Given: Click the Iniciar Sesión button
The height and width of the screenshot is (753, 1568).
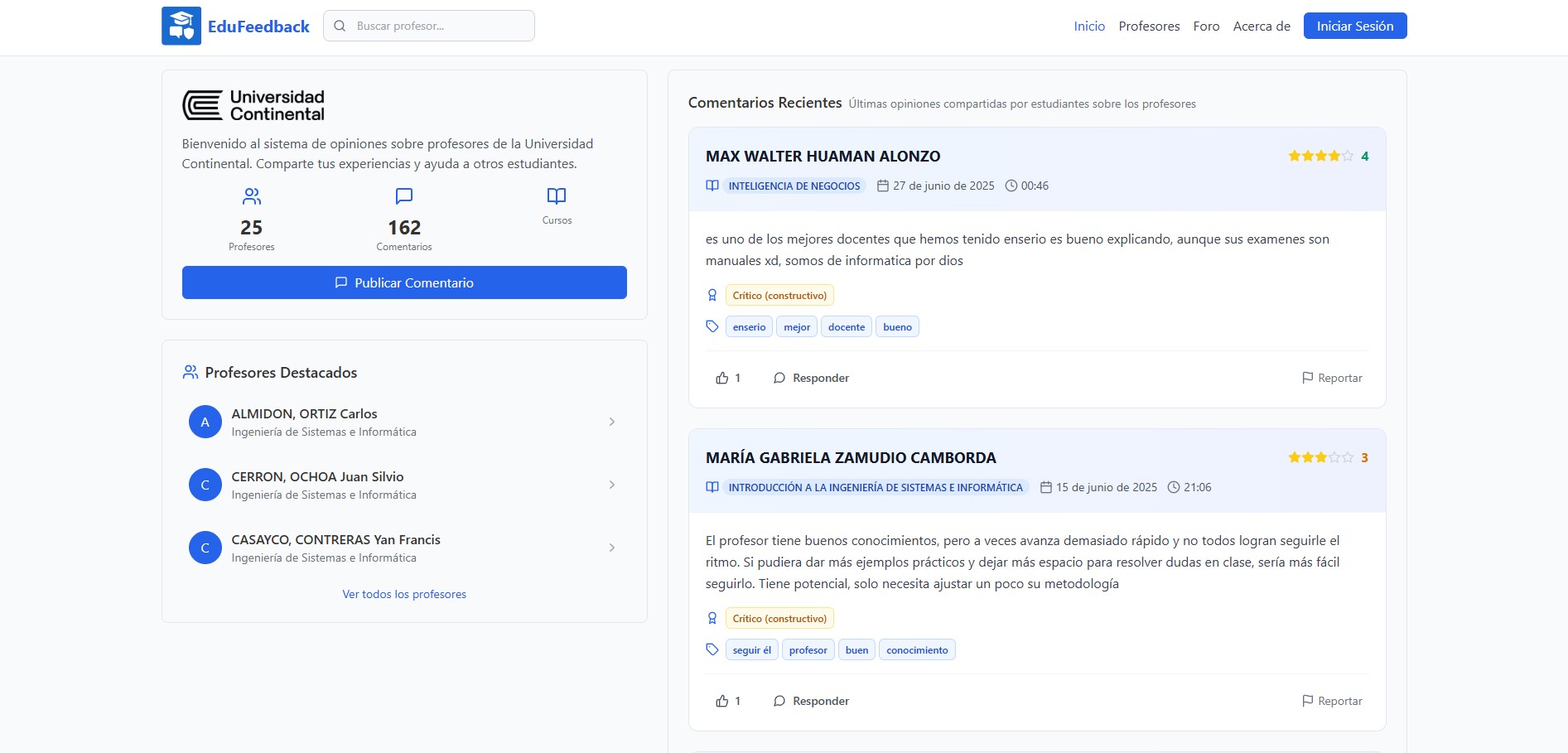Looking at the screenshot, I should click(1355, 26).
